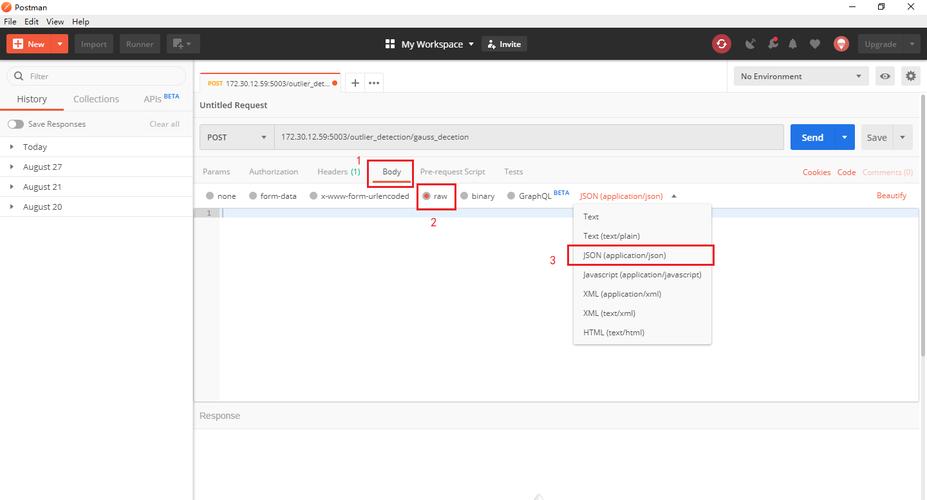Click the Runner button

click(x=140, y=44)
